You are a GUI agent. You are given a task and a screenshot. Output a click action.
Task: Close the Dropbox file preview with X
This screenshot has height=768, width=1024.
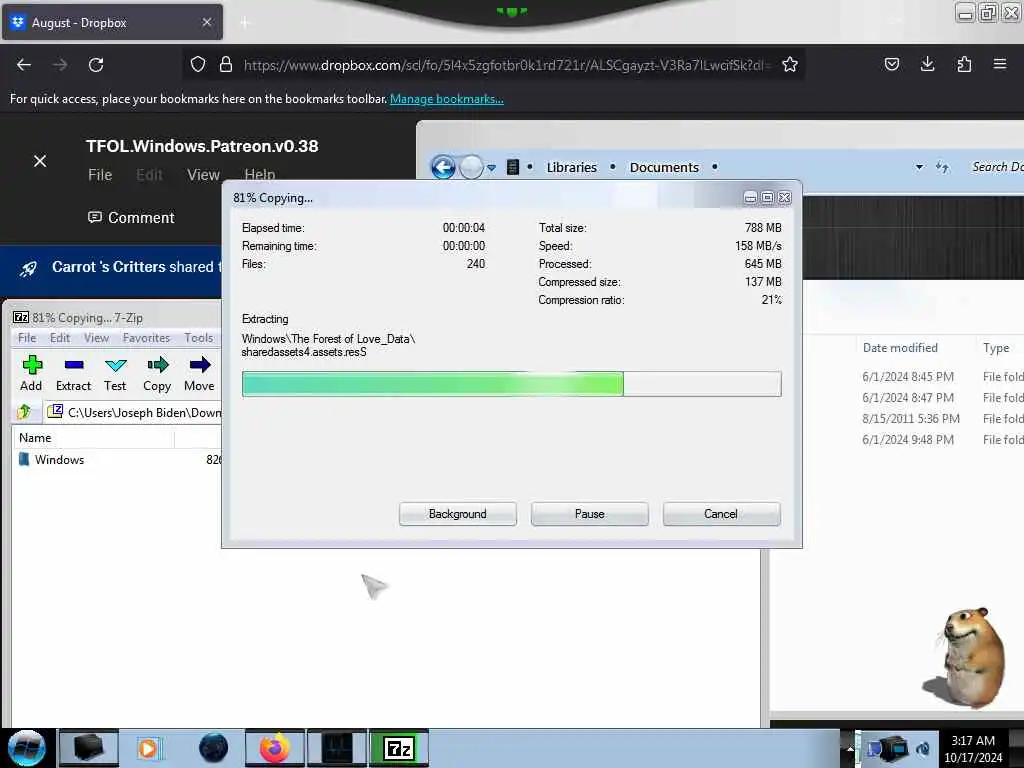click(x=40, y=161)
